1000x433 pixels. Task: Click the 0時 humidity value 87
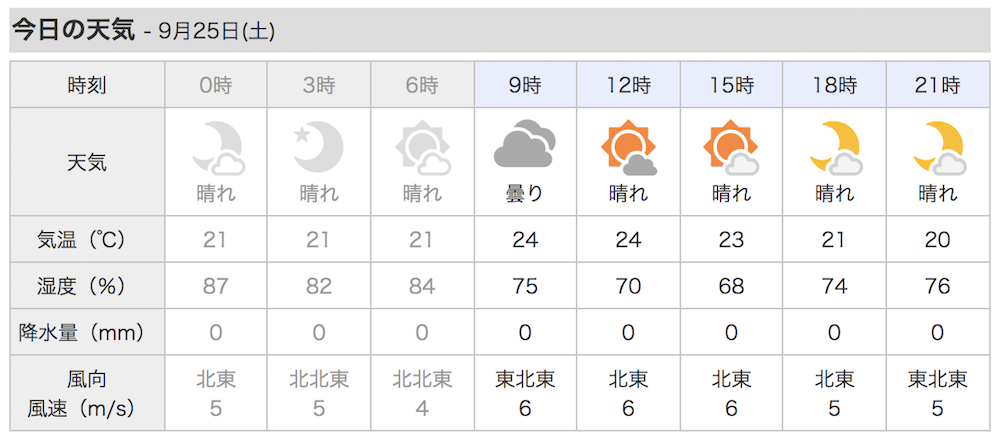216,286
